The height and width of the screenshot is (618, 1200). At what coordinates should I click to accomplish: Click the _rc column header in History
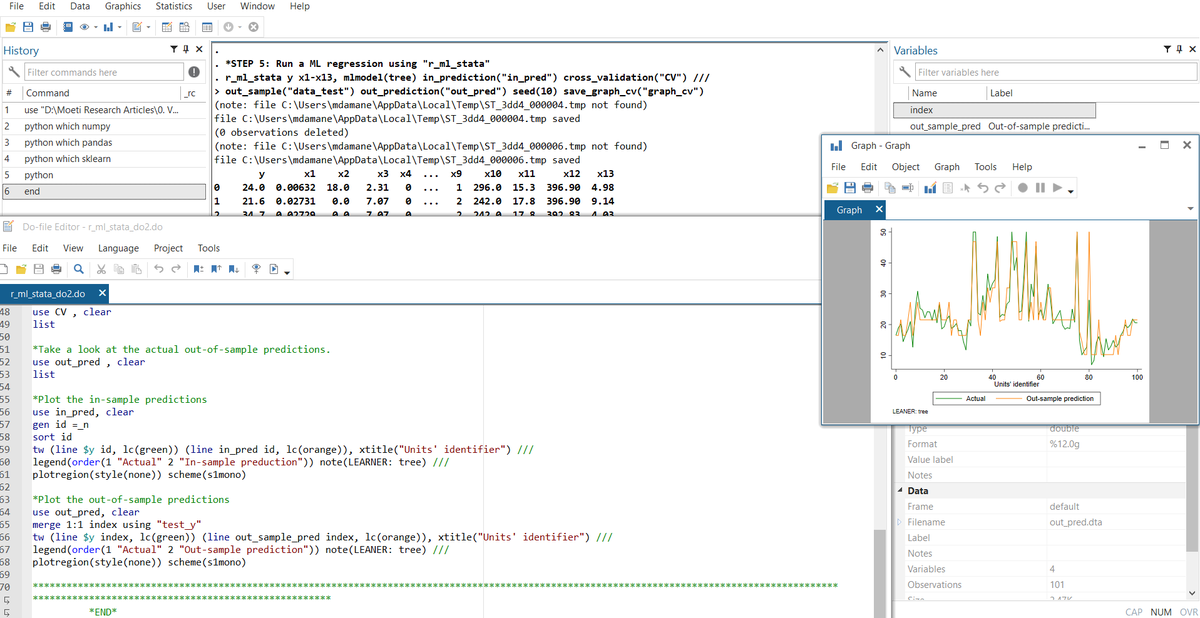191,93
